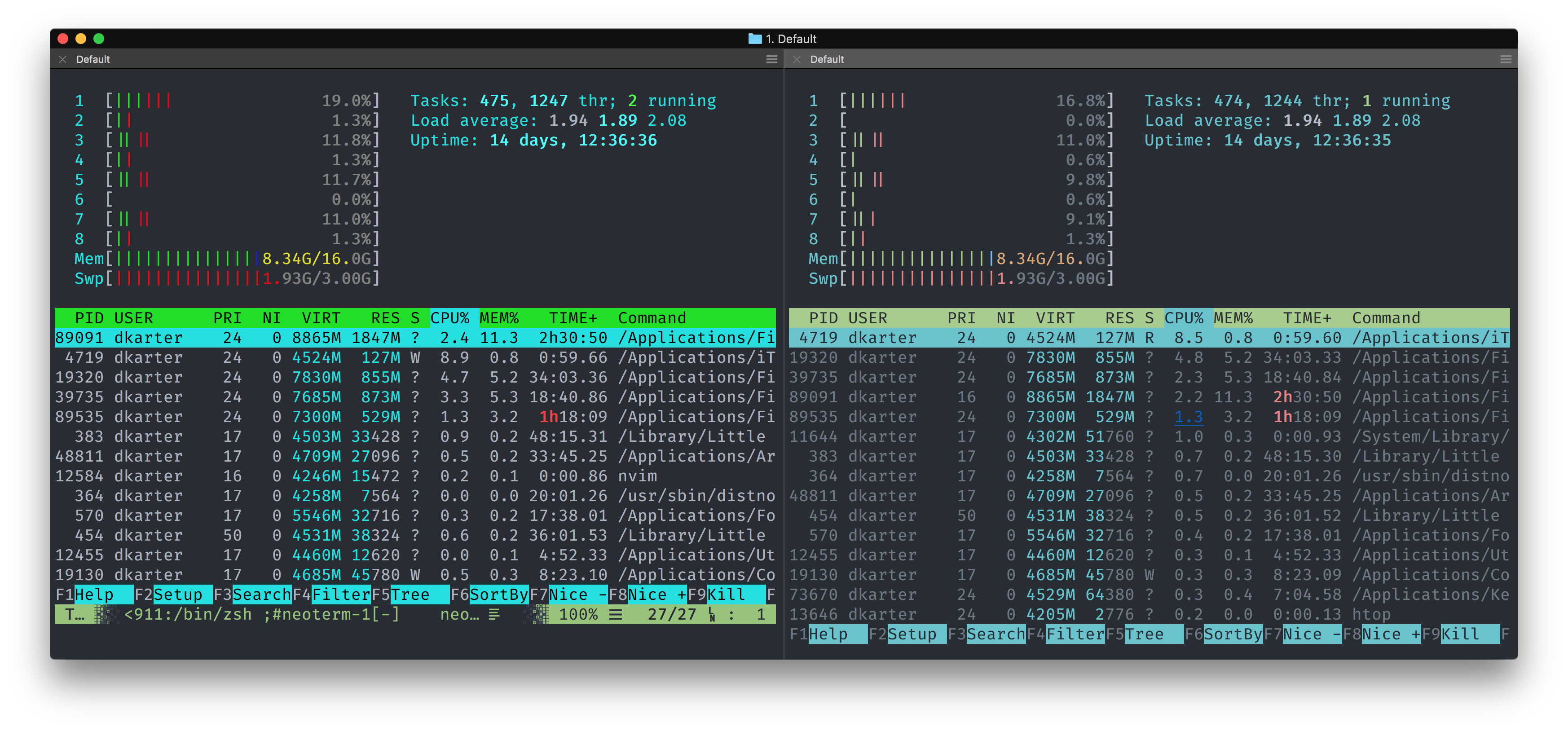Enable tree view with F5 Tree

[411, 594]
